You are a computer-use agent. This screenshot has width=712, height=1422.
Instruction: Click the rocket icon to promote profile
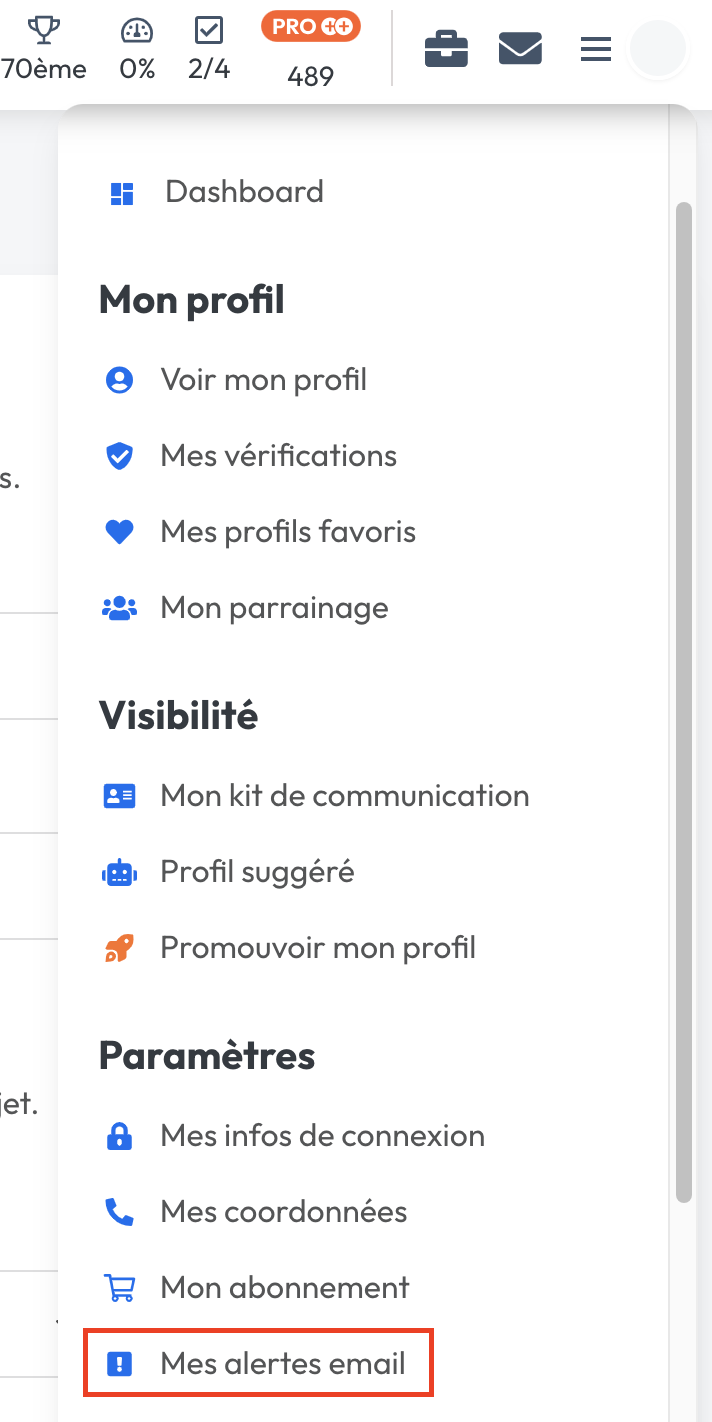[x=119, y=948]
